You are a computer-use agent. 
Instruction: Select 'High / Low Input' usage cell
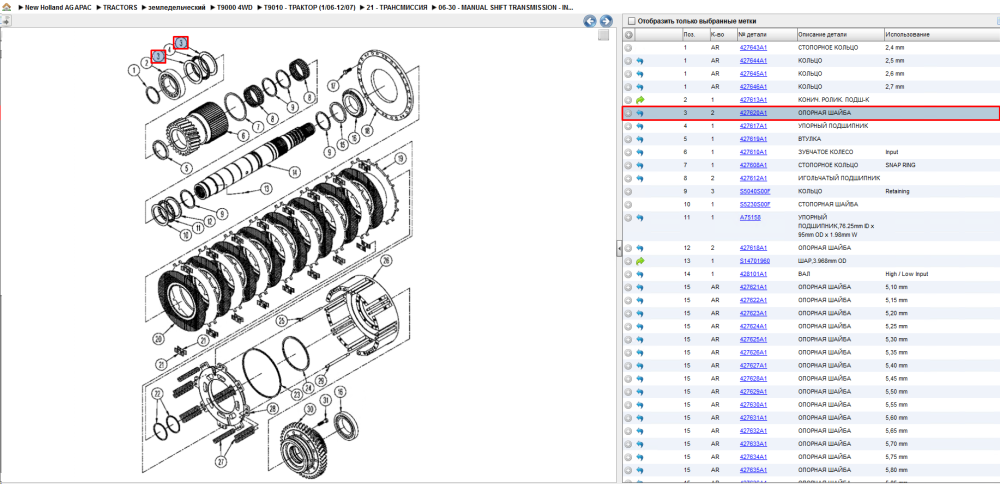click(906, 274)
